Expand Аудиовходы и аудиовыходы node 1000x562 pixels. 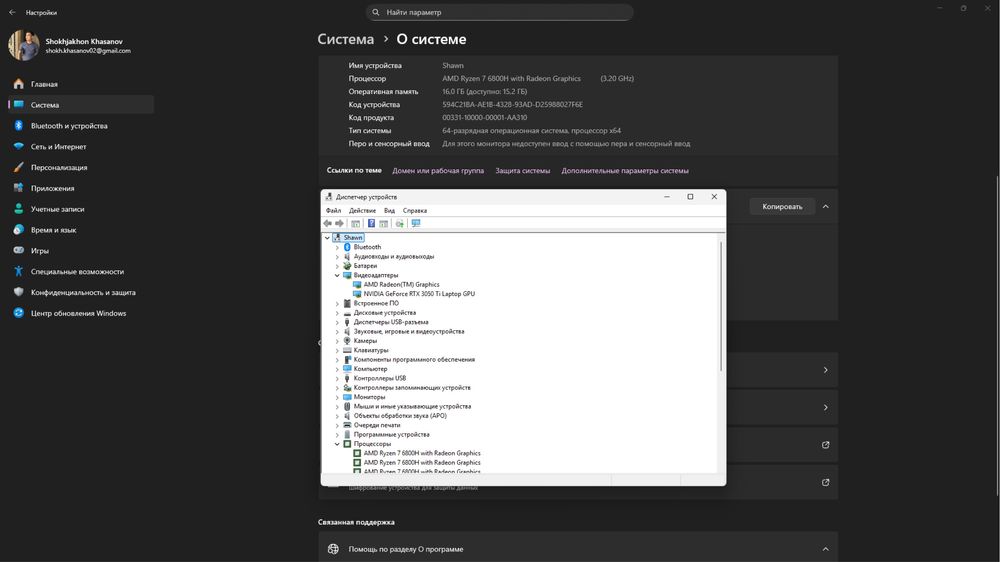[x=337, y=256]
